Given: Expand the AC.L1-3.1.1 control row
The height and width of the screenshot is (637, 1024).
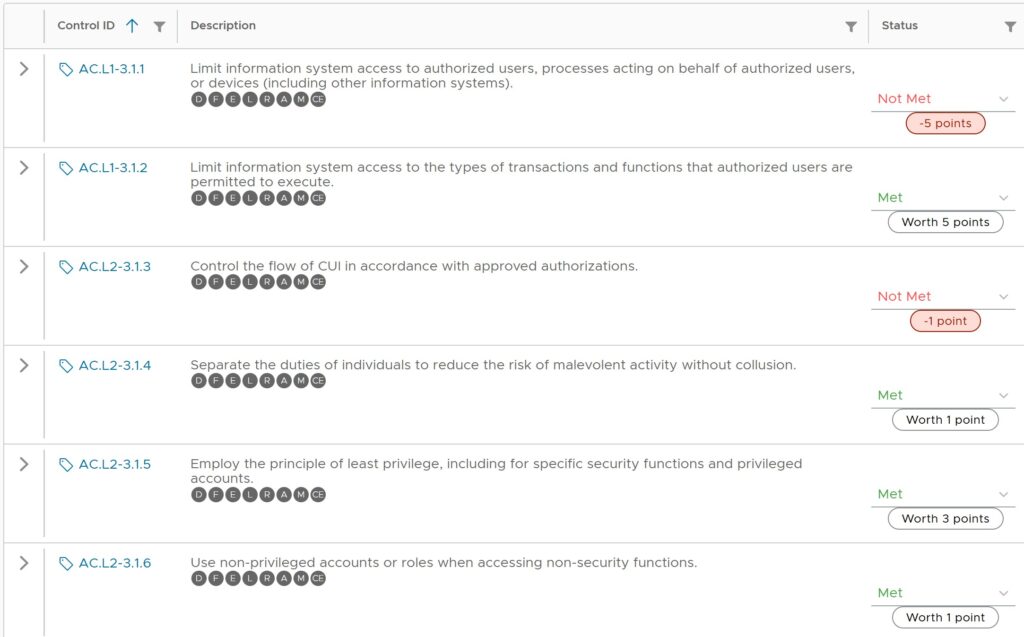Looking at the screenshot, I should point(24,69).
